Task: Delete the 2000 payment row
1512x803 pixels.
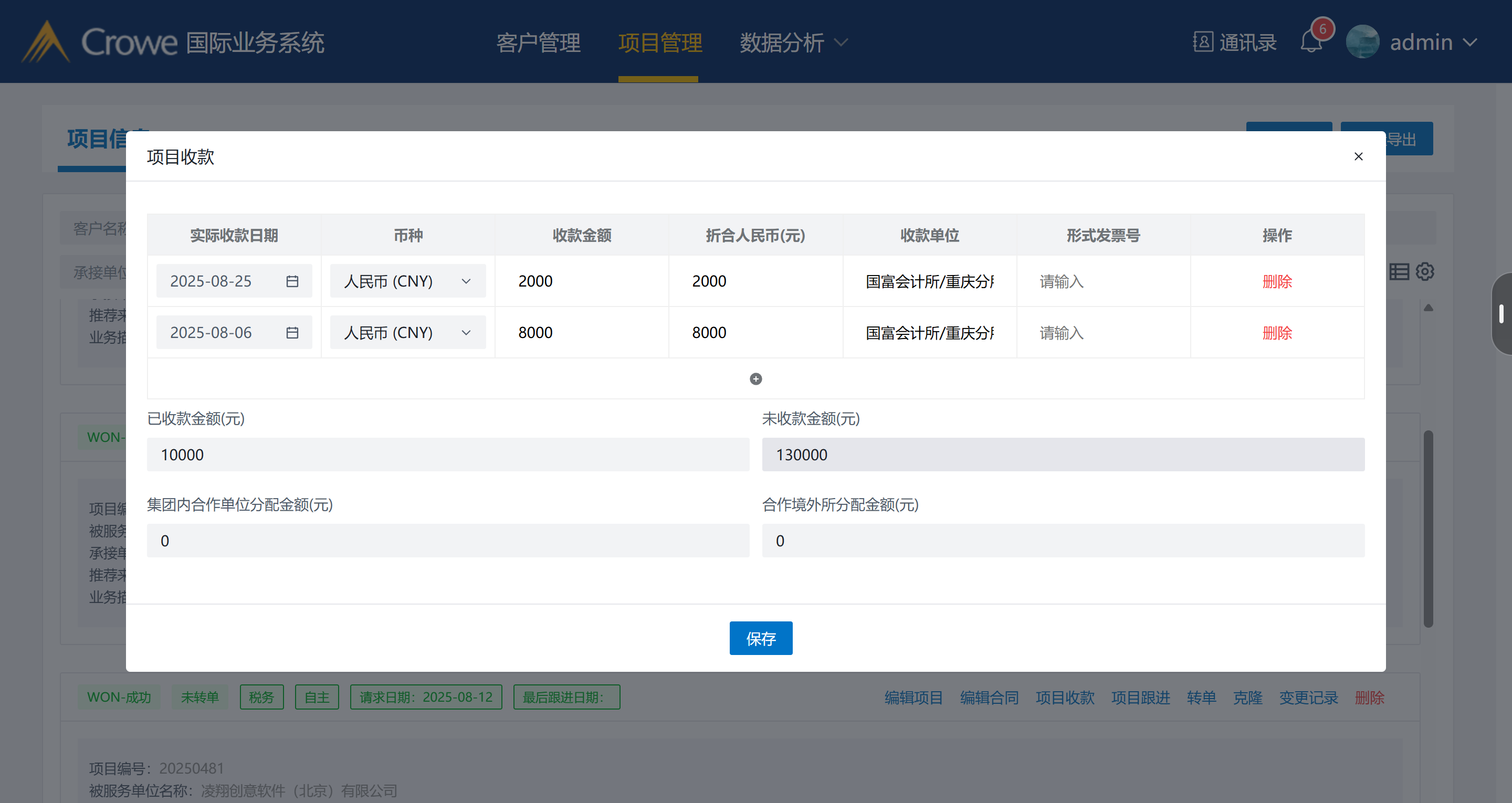Action: (x=1277, y=281)
